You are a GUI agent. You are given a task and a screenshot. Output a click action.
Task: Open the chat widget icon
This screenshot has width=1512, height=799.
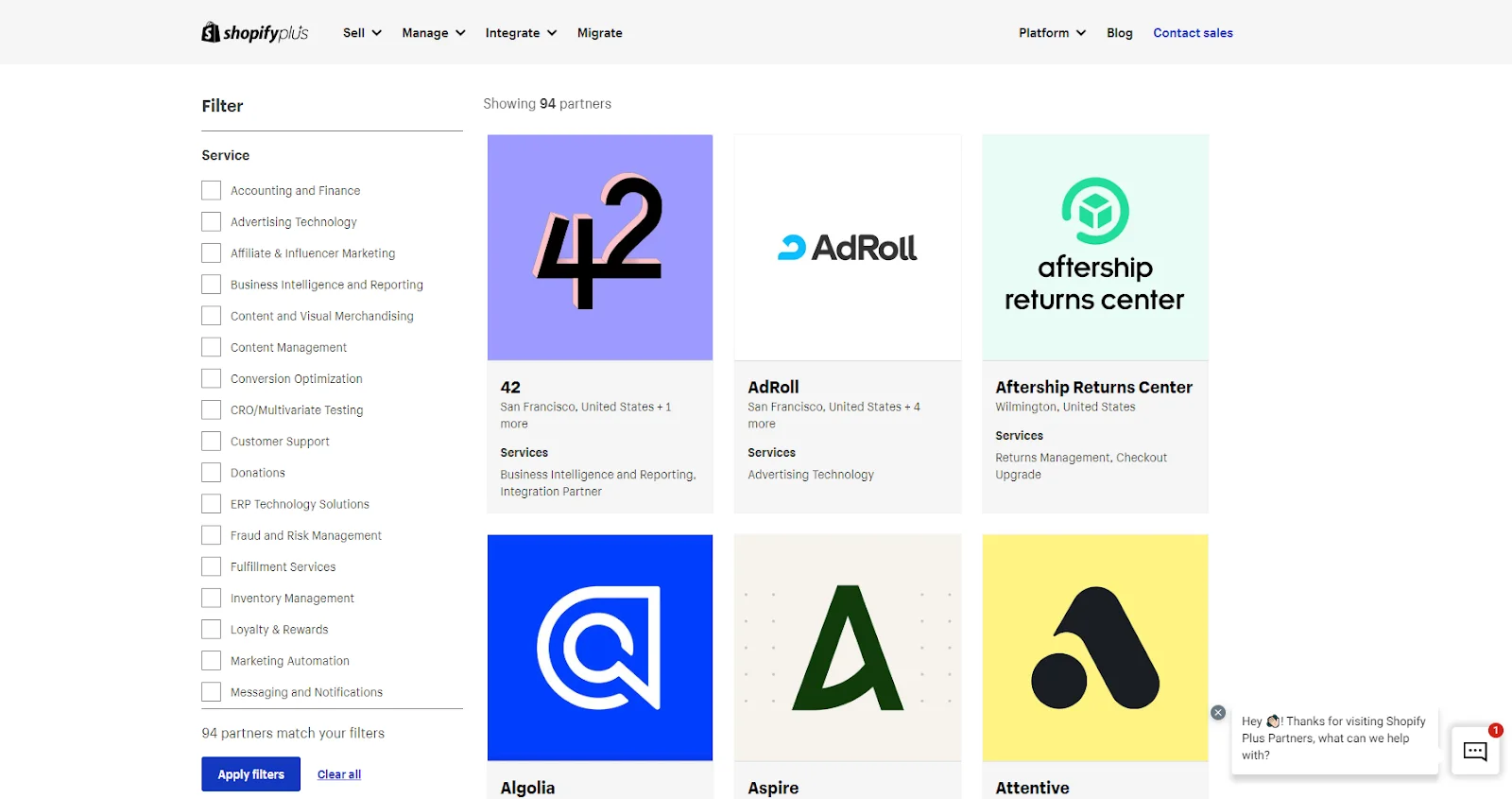[1475, 751]
